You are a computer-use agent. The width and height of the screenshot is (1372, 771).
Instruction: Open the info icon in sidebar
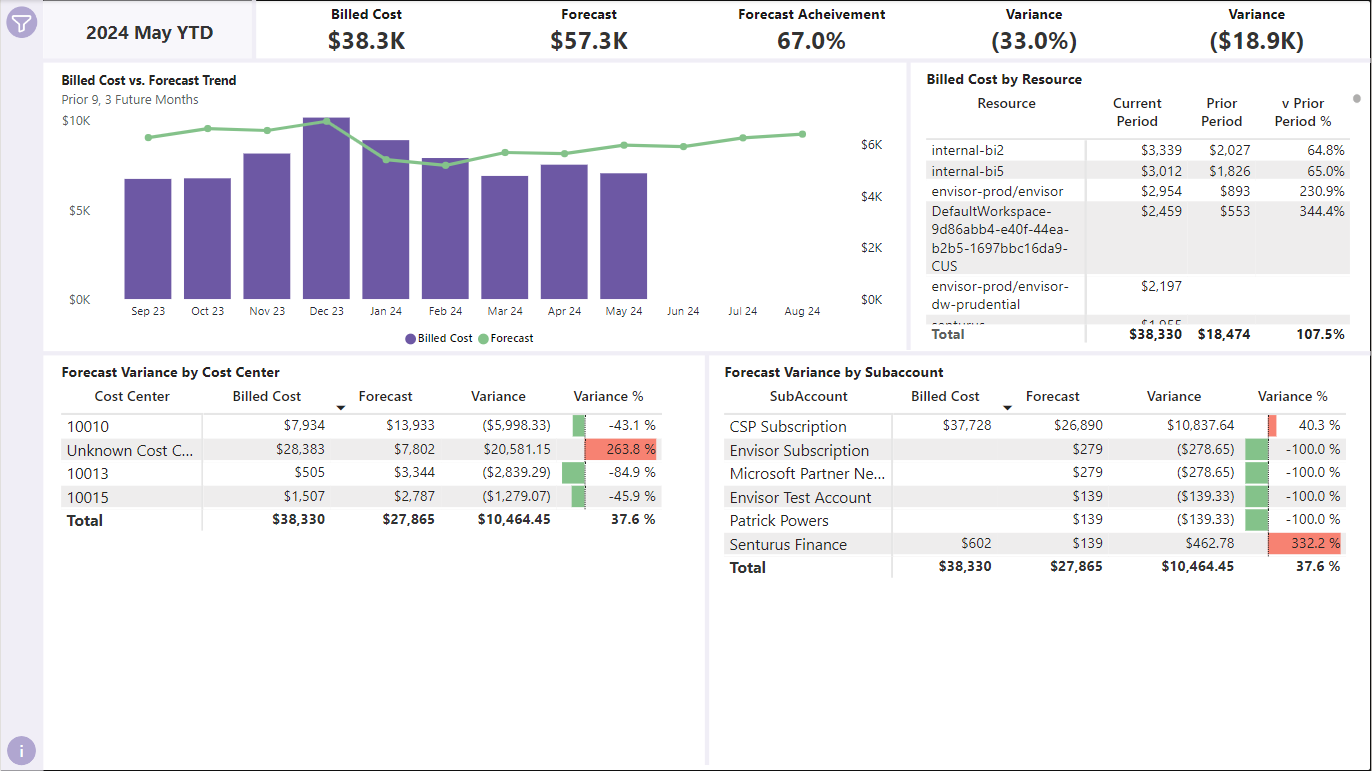click(x=22, y=750)
